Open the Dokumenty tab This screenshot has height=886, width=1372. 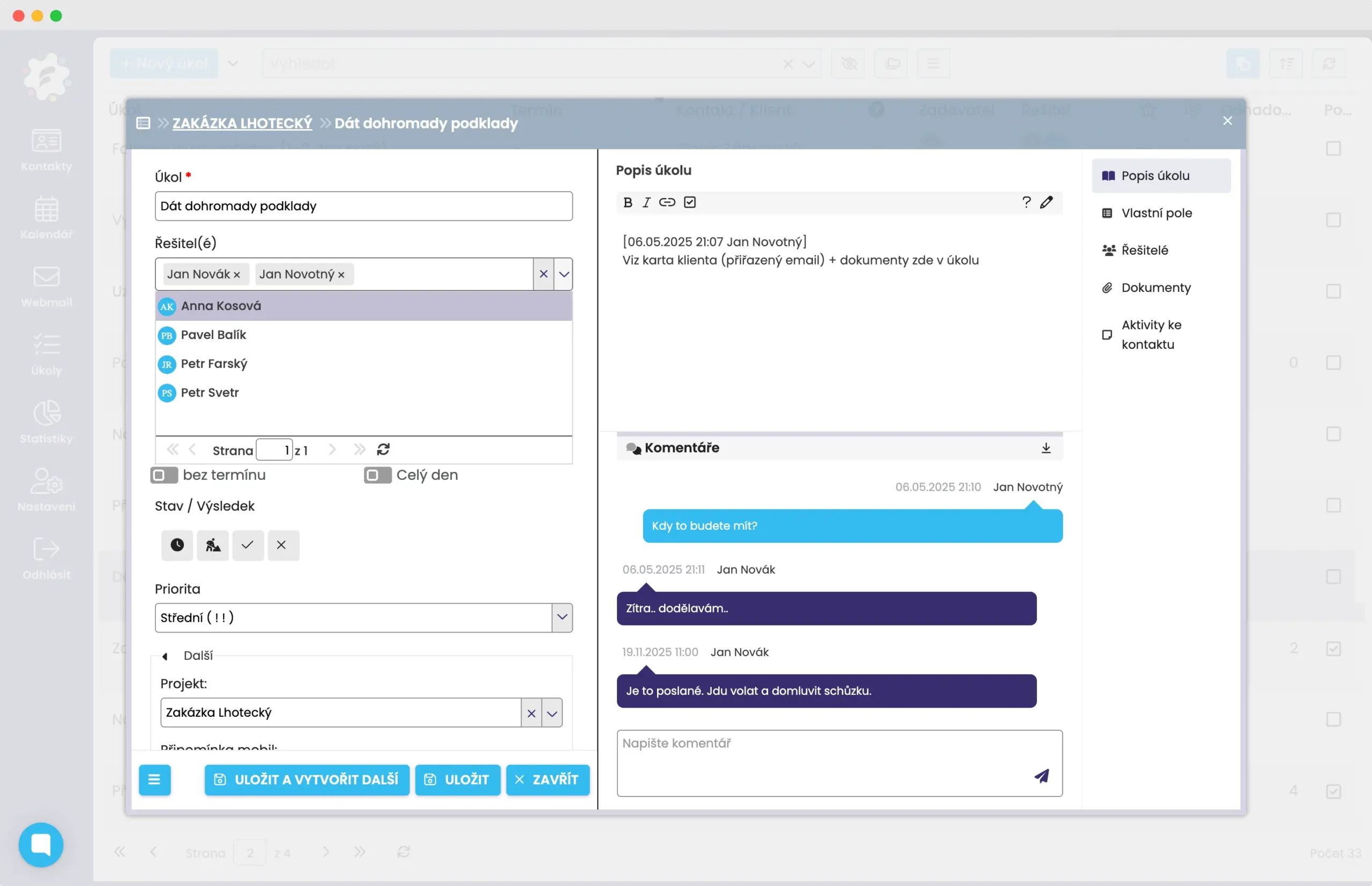pos(1155,288)
